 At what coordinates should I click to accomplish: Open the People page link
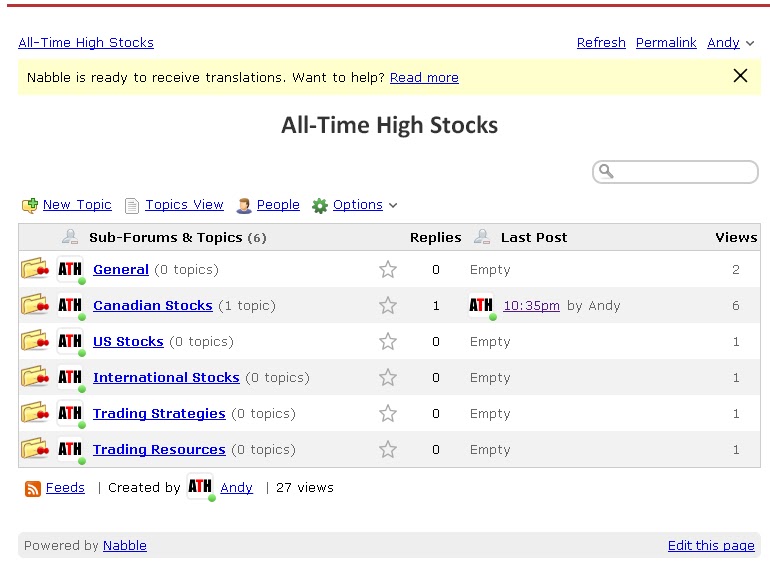[x=278, y=204]
